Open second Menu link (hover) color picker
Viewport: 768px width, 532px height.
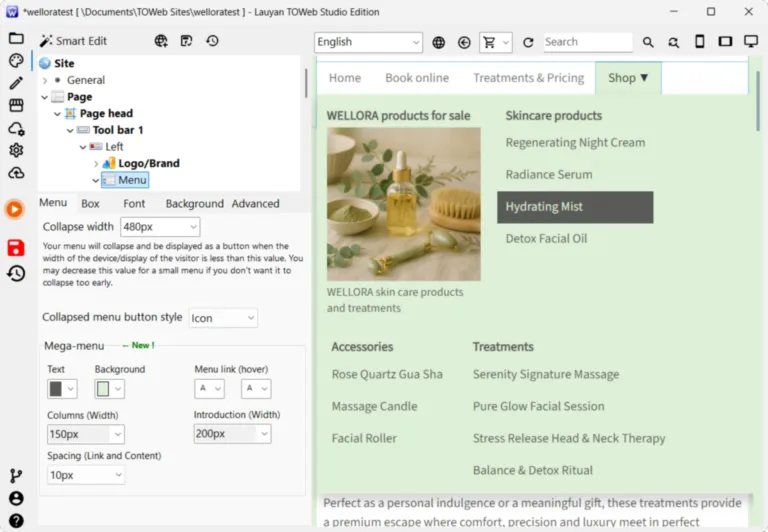(x=256, y=389)
